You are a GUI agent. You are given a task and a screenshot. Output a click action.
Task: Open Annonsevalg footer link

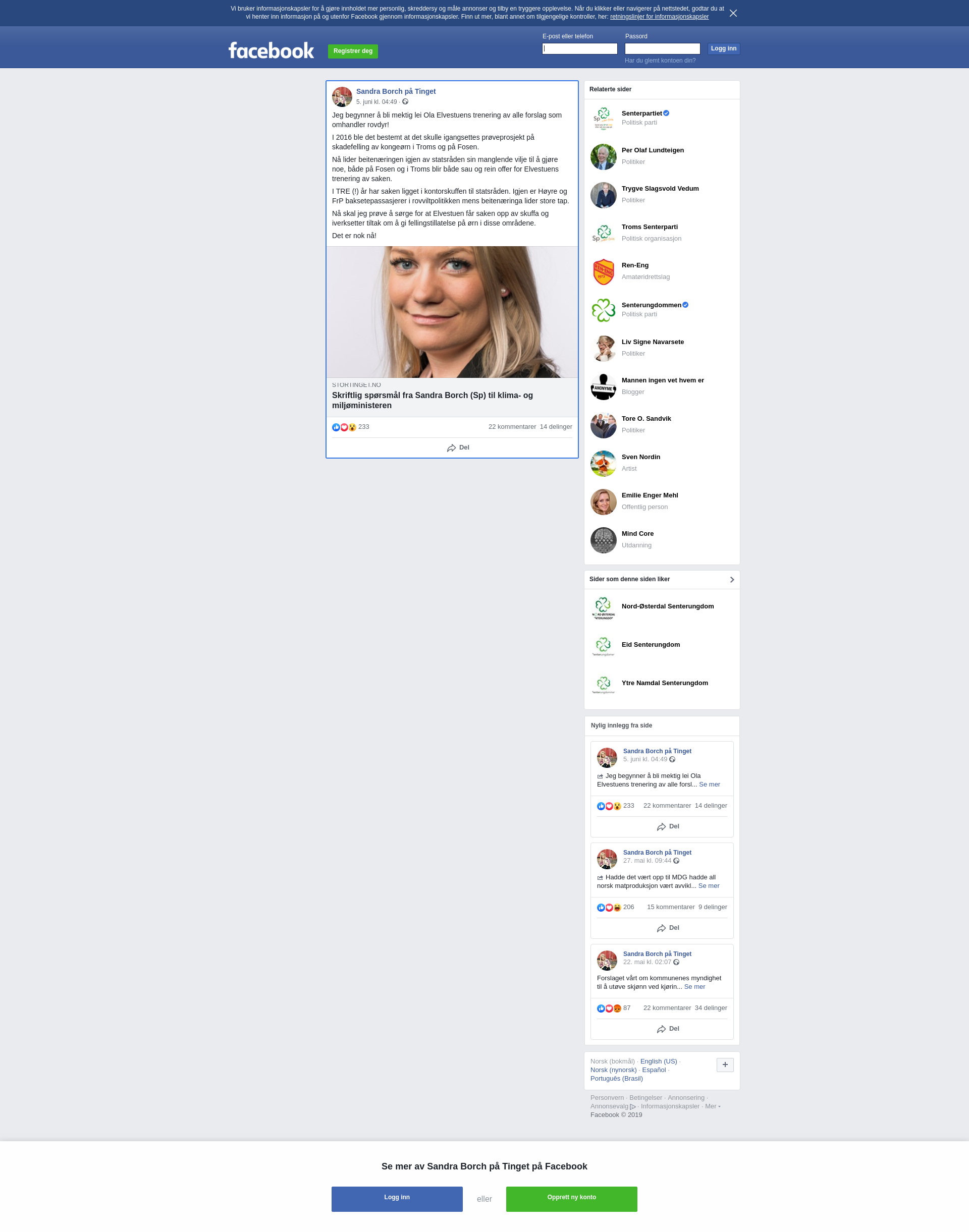(x=613, y=1106)
